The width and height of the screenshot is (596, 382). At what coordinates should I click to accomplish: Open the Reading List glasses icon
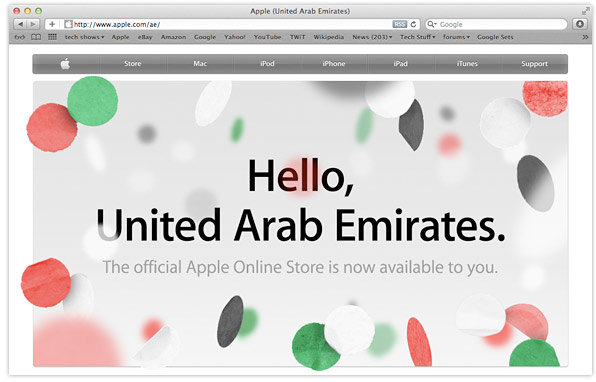(19, 37)
